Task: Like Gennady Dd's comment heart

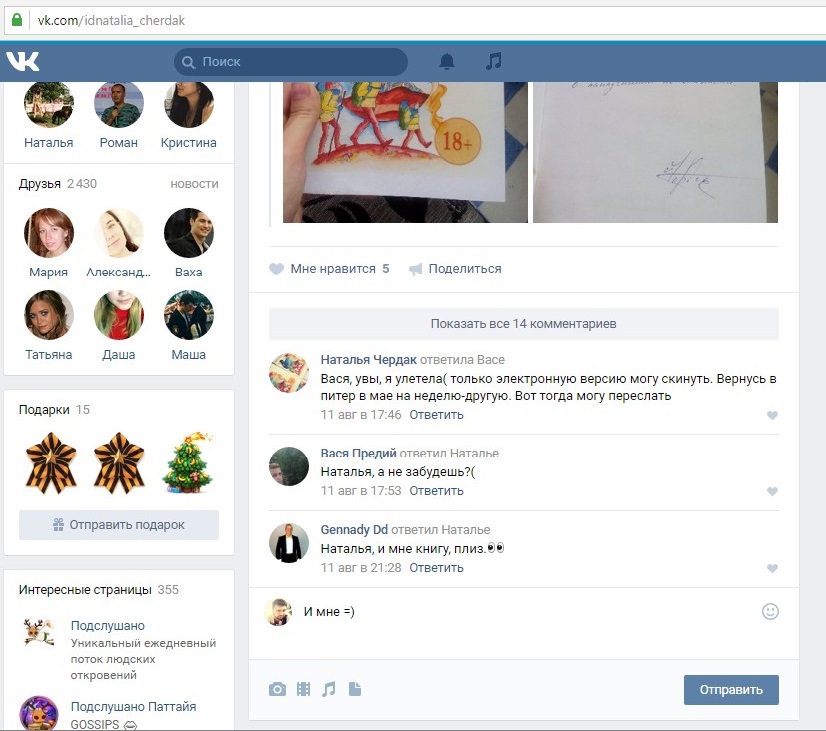Action: pyautogui.click(x=772, y=568)
